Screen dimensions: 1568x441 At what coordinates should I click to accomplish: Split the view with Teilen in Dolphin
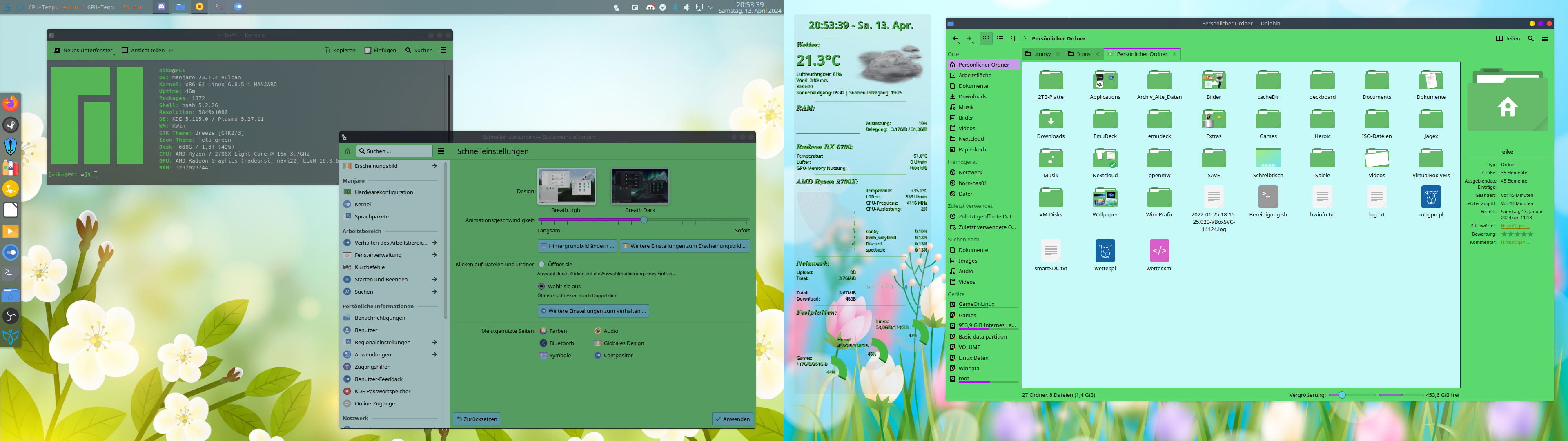[x=1508, y=38]
